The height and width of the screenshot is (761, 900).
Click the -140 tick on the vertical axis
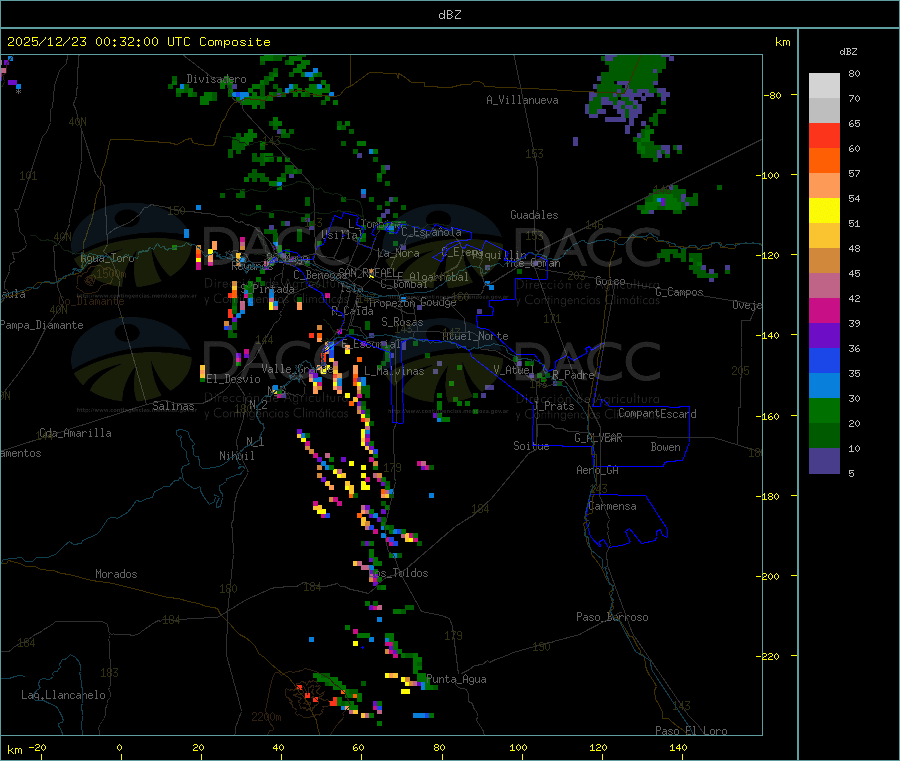tap(771, 335)
